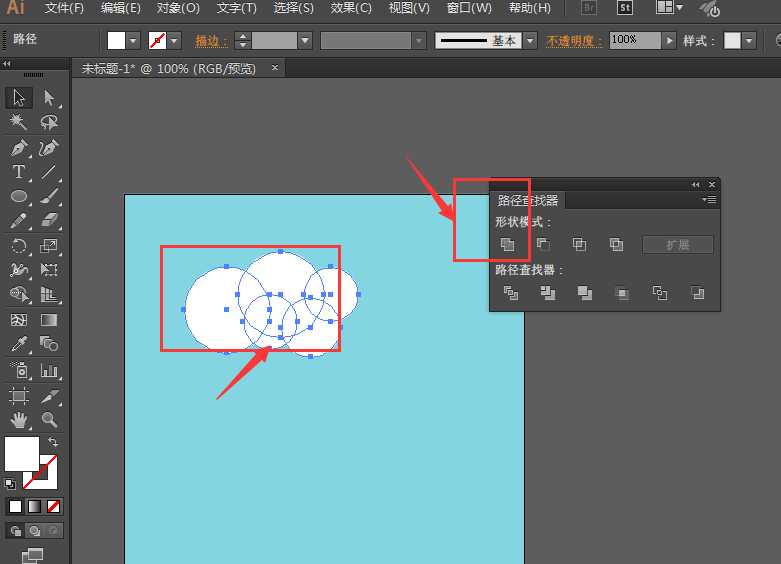The image size is (781, 564).
Task: Click the opacity 100% input field
Action: 635,40
